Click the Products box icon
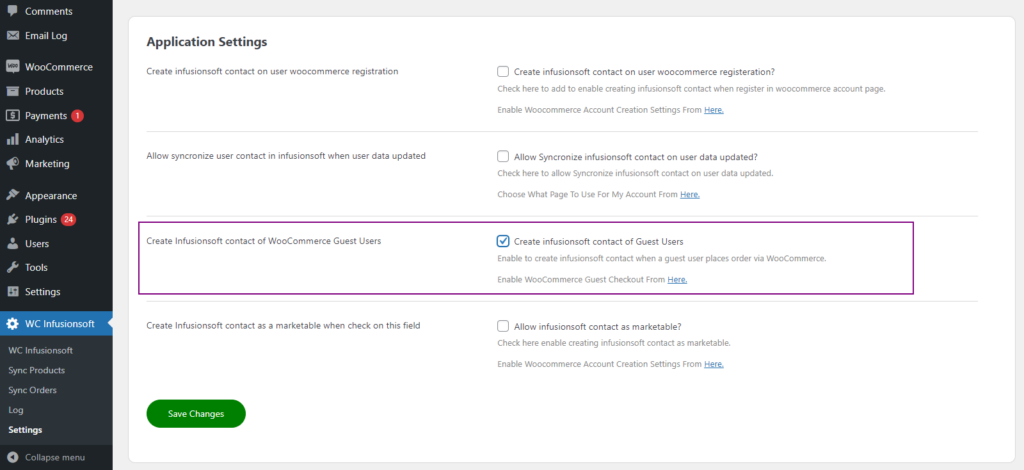Viewport: 1024px width, 470px height. (12, 91)
